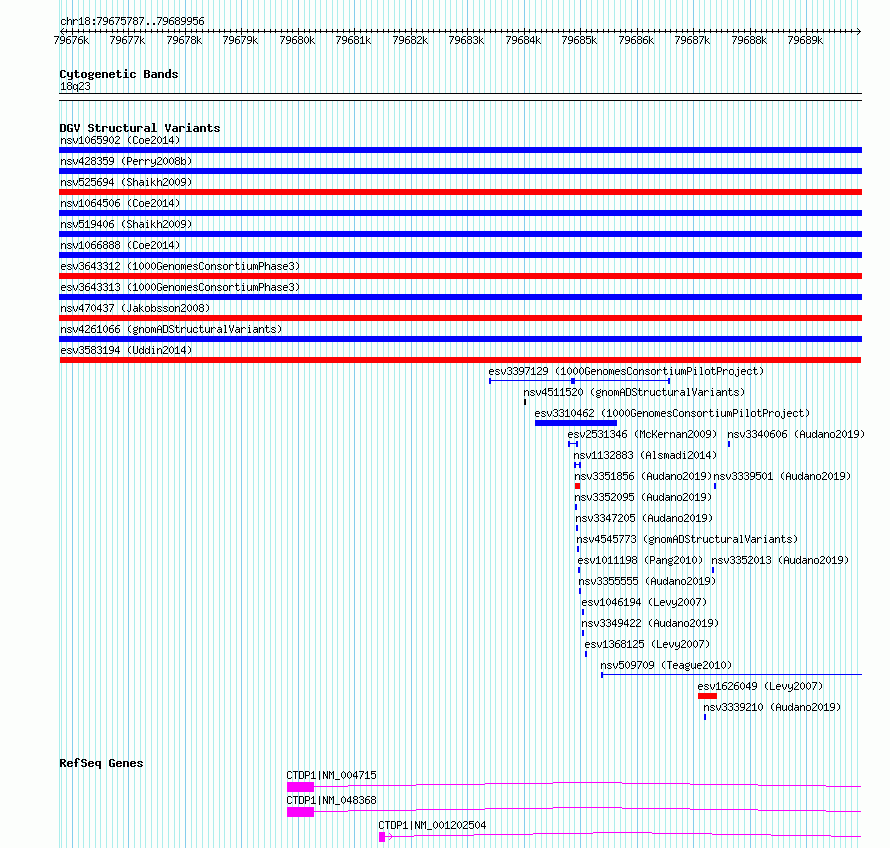Click the RefSeq Genes track title
This screenshot has height=848, width=890.
[101, 763]
